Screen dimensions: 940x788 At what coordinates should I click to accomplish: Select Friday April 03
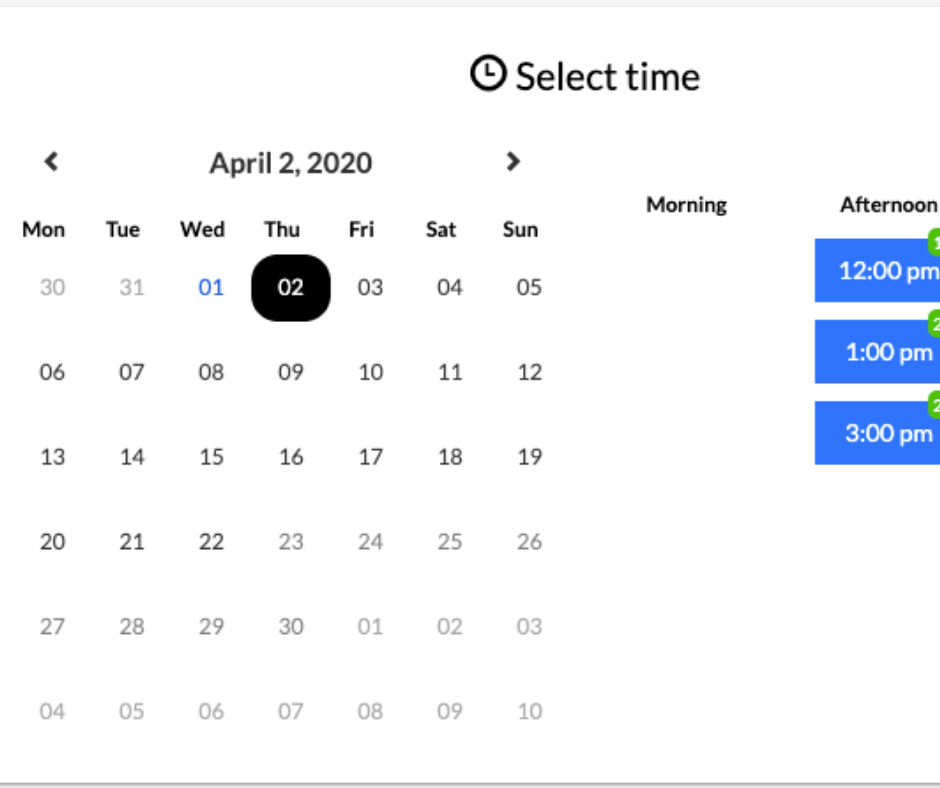pyautogui.click(x=370, y=287)
